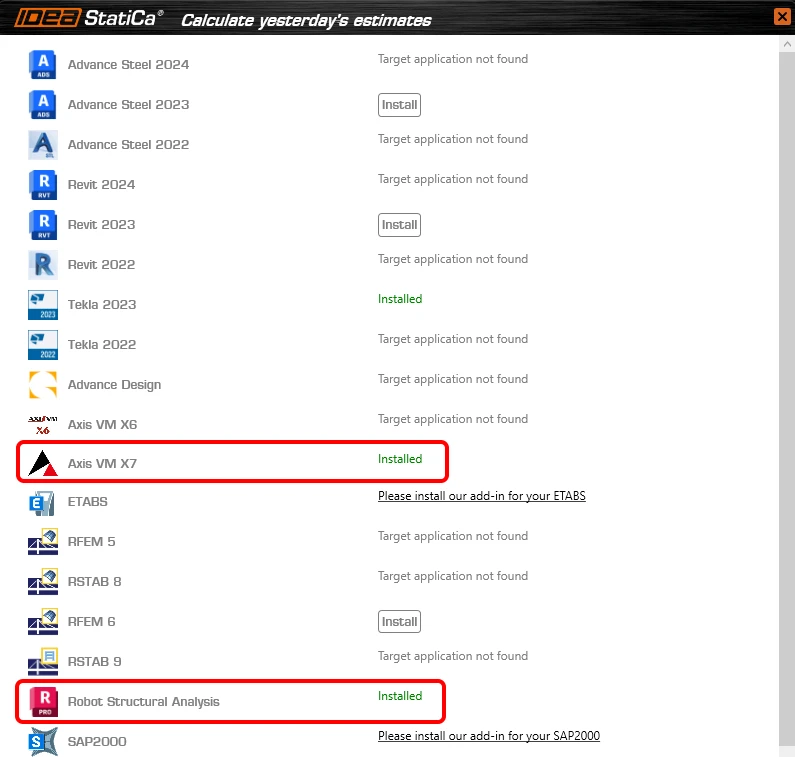The height and width of the screenshot is (757, 795).
Task: Click 'Target application not found' for RSTAB 9
Action: pyautogui.click(x=453, y=656)
